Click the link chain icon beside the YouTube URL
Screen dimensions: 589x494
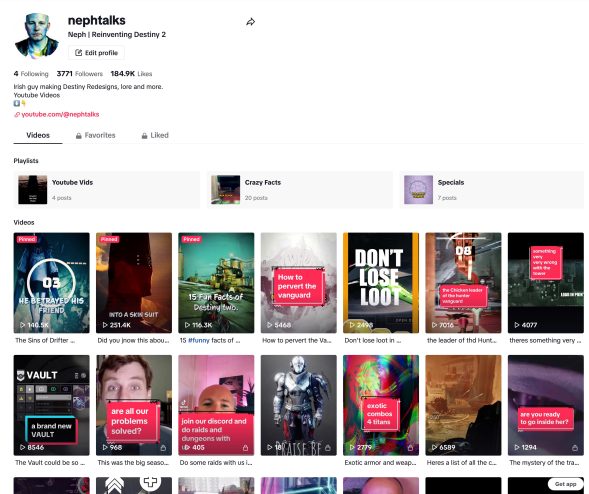click(x=17, y=115)
